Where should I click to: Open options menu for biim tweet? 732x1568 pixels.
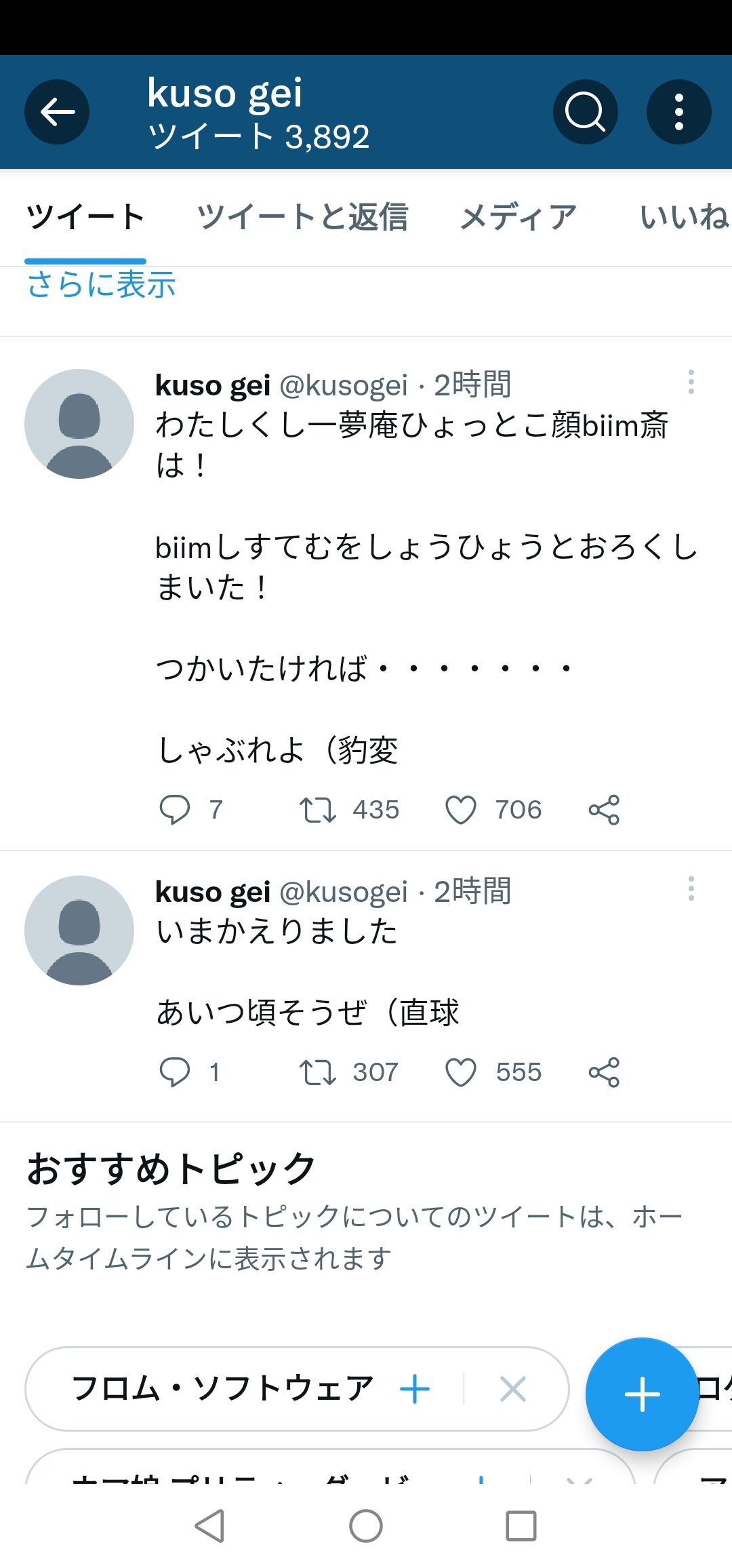tap(691, 383)
